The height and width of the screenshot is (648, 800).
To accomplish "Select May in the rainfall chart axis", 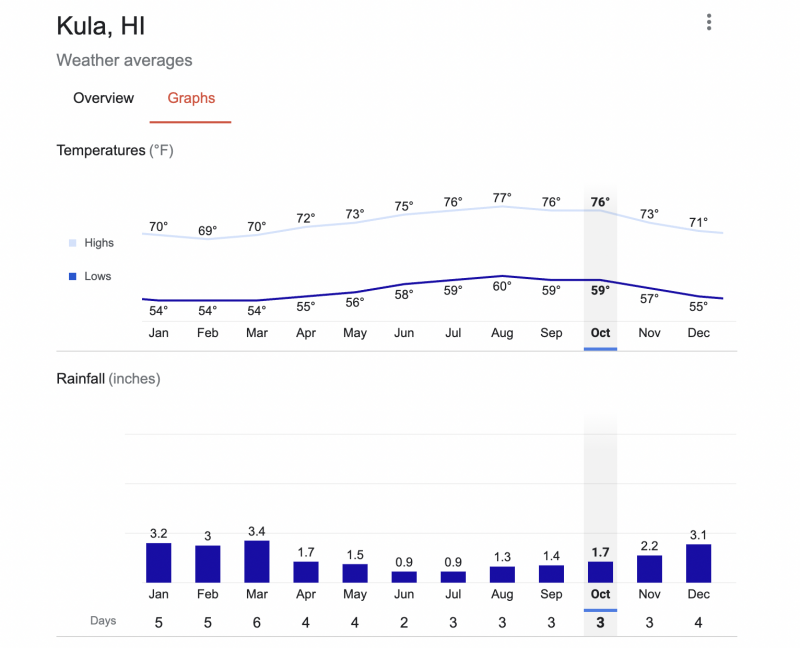I will click(x=355, y=593).
